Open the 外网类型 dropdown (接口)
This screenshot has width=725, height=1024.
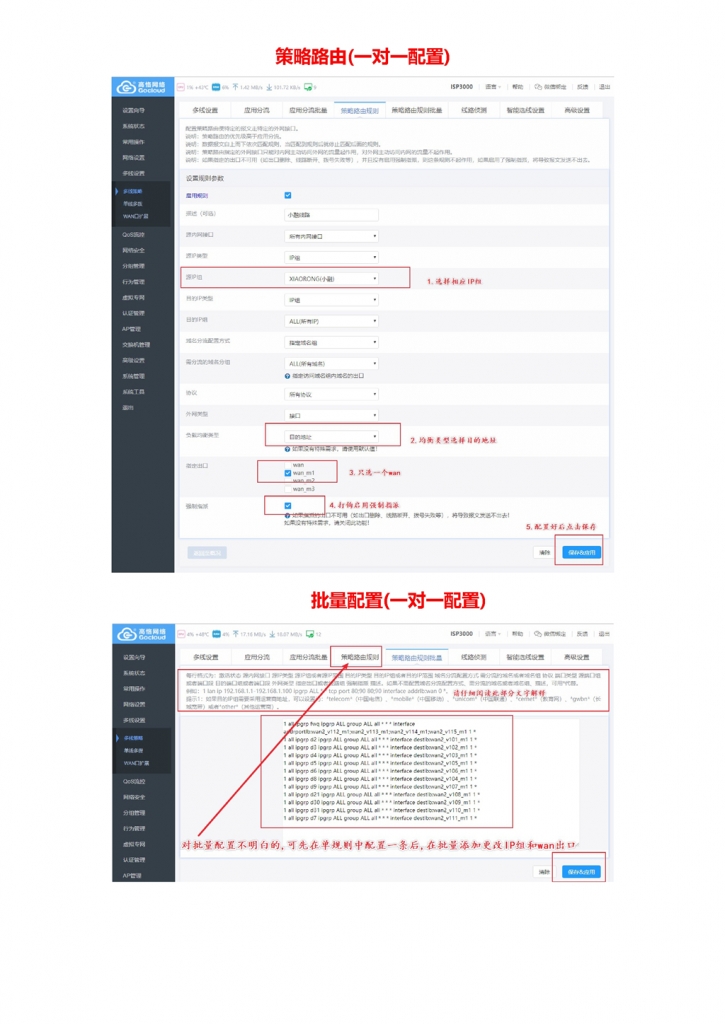331,415
